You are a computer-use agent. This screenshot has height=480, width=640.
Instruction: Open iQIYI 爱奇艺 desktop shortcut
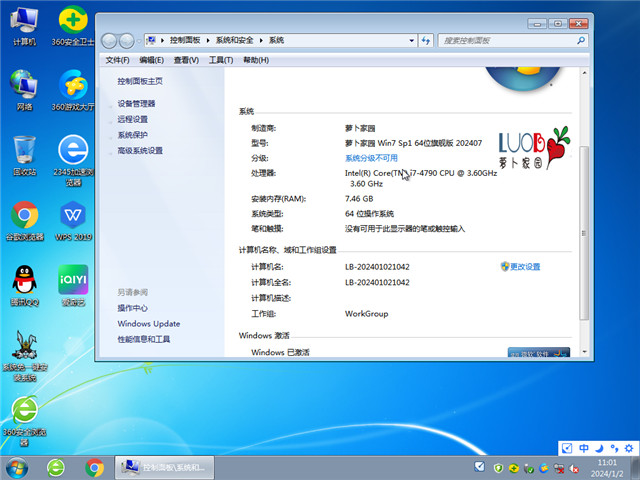click(x=73, y=286)
